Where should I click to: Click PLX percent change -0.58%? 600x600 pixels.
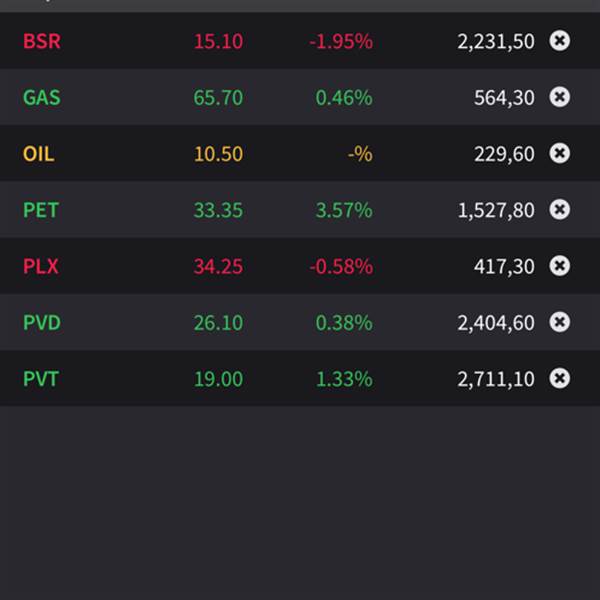(x=341, y=266)
